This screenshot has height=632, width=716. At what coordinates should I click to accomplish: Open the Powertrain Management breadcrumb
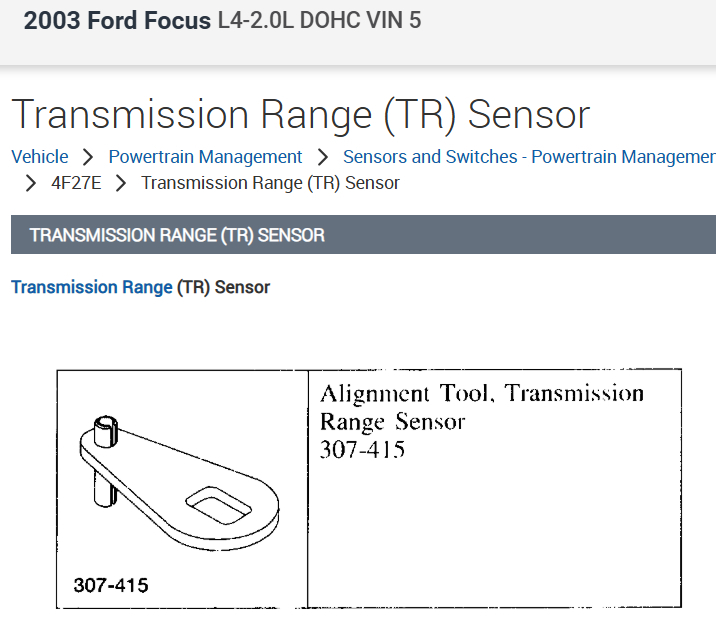pyautogui.click(x=205, y=157)
